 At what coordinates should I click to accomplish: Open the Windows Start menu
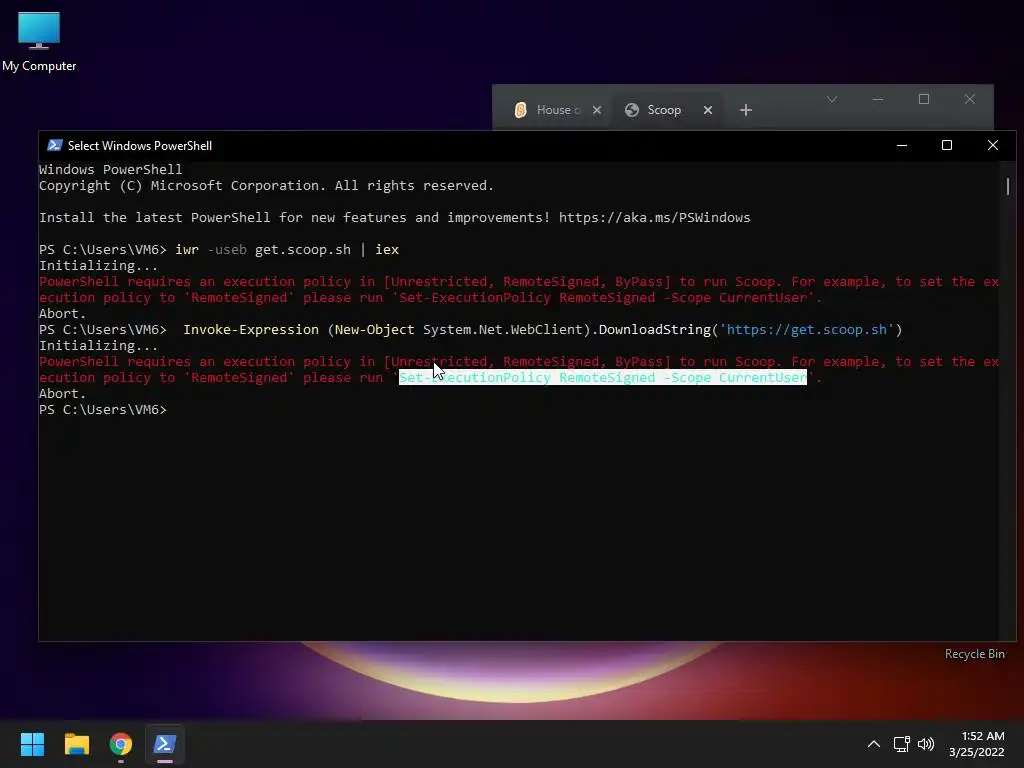[x=32, y=744]
